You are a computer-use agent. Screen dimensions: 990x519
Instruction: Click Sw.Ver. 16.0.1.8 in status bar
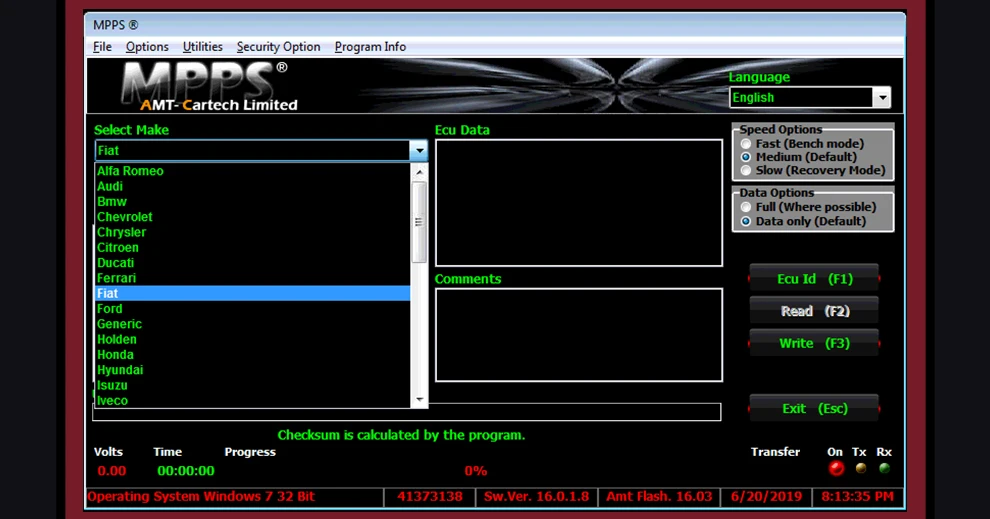click(x=536, y=496)
